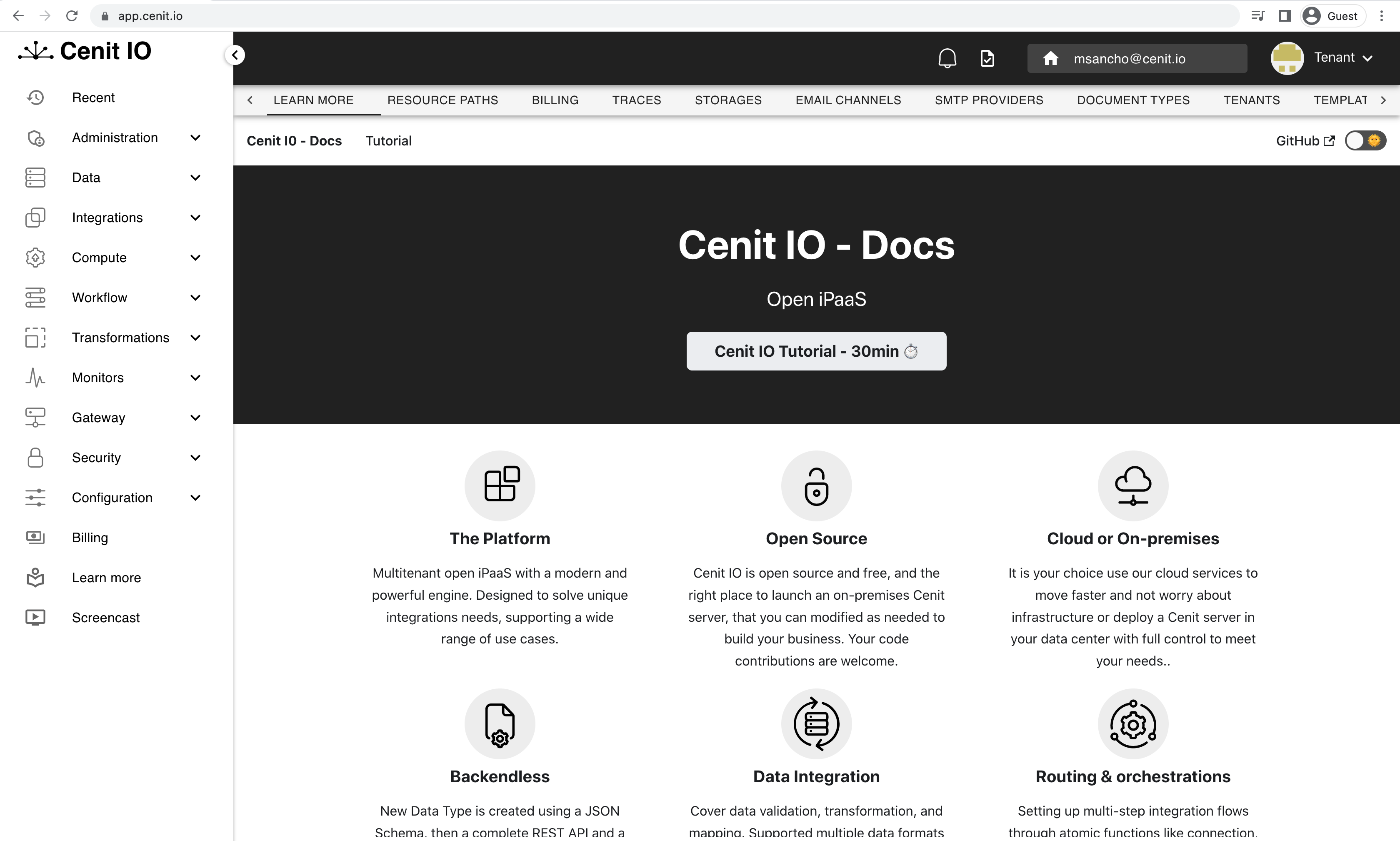Expand the Administration menu chevron

(195, 138)
